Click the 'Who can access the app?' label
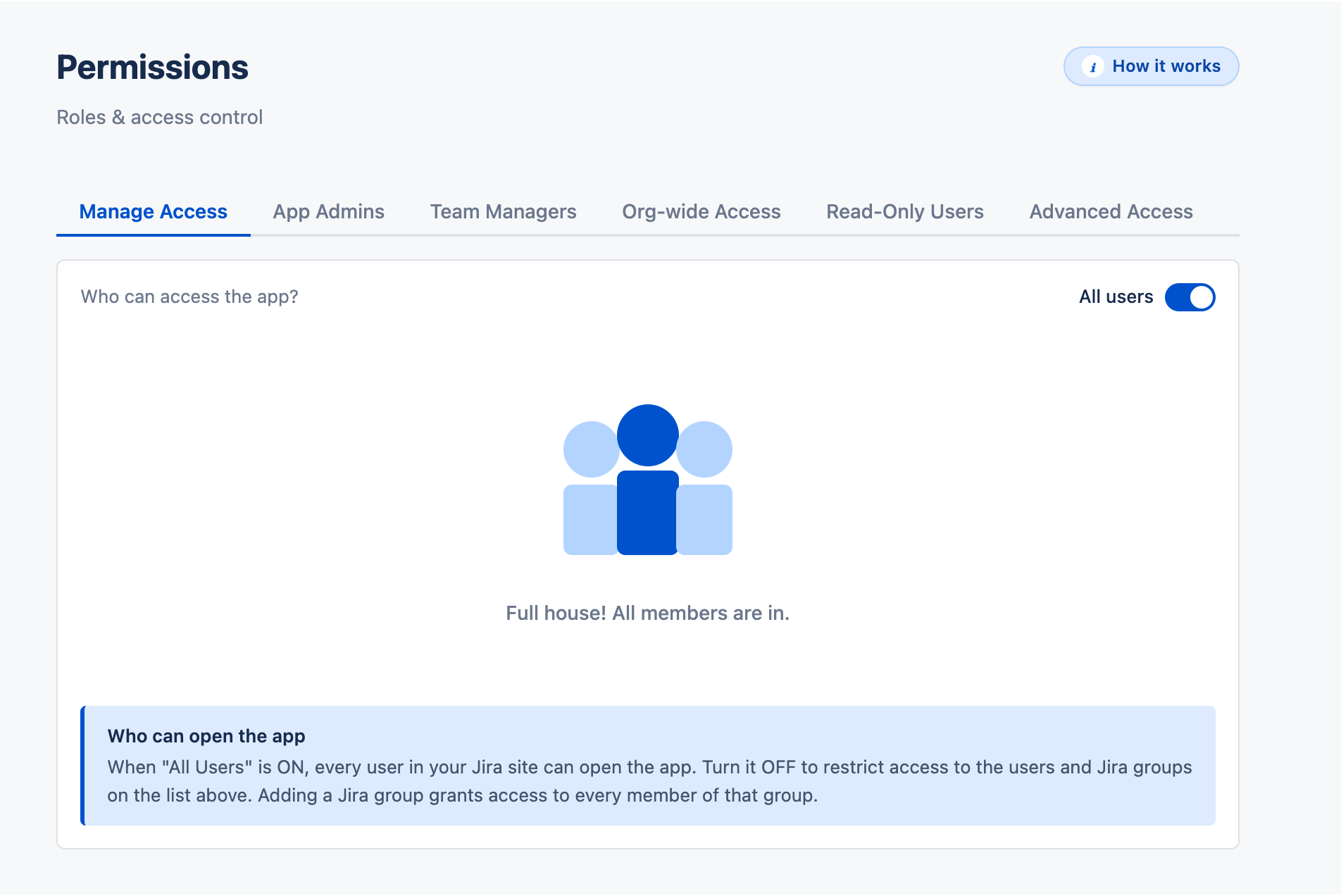Screen dimensions: 1341x896 click(x=189, y=297)
